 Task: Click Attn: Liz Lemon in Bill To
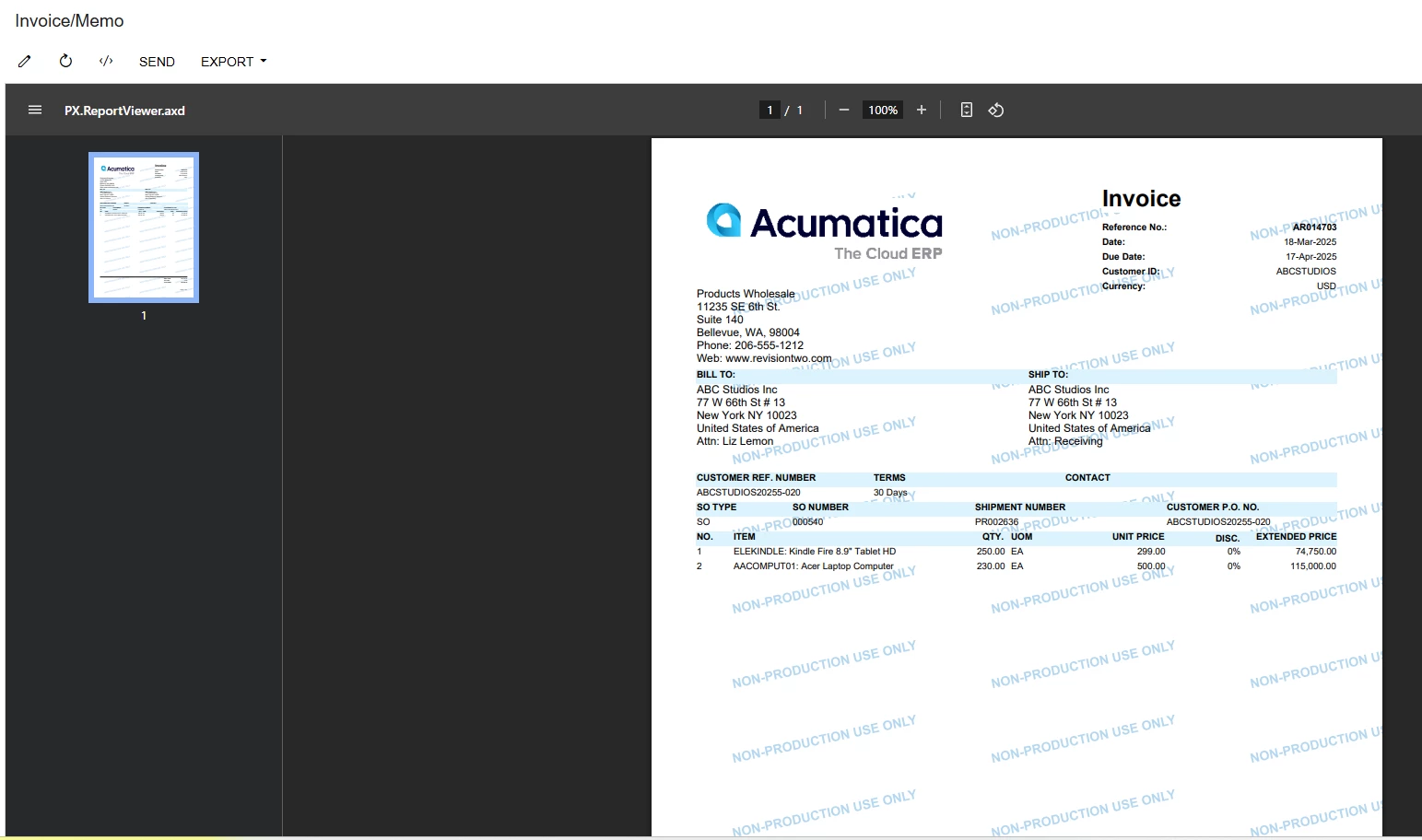point(735,441)
